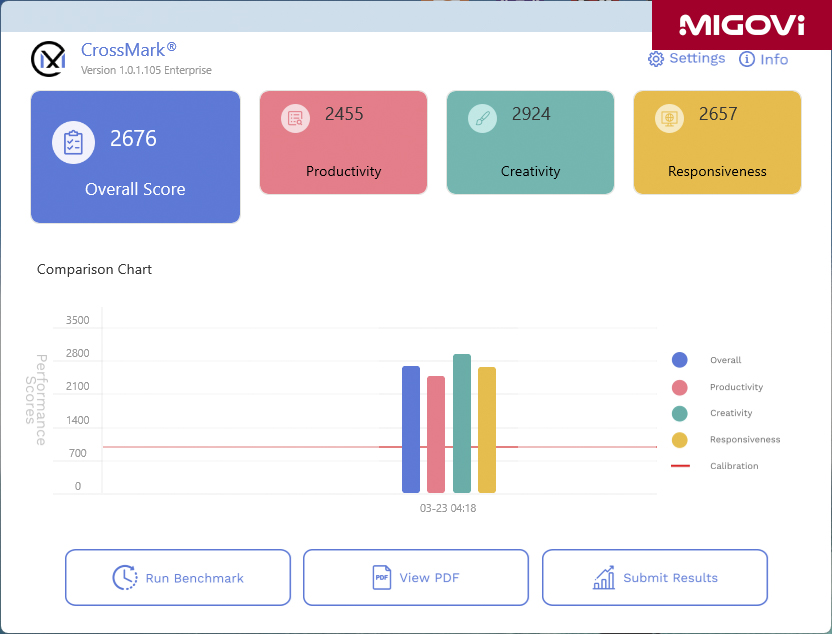This screenshot has width=832, height=634.
Task: Click the Info circle icon
Action: point(747,59)
